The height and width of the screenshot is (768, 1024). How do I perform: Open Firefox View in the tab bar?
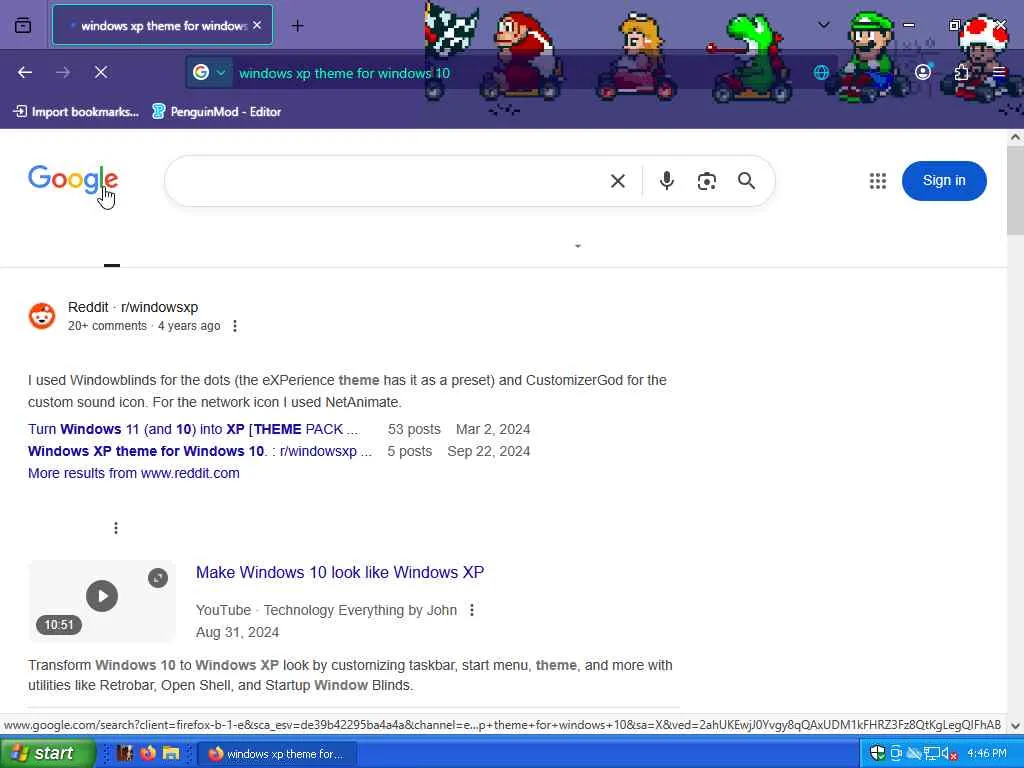[x=23, y=25]
